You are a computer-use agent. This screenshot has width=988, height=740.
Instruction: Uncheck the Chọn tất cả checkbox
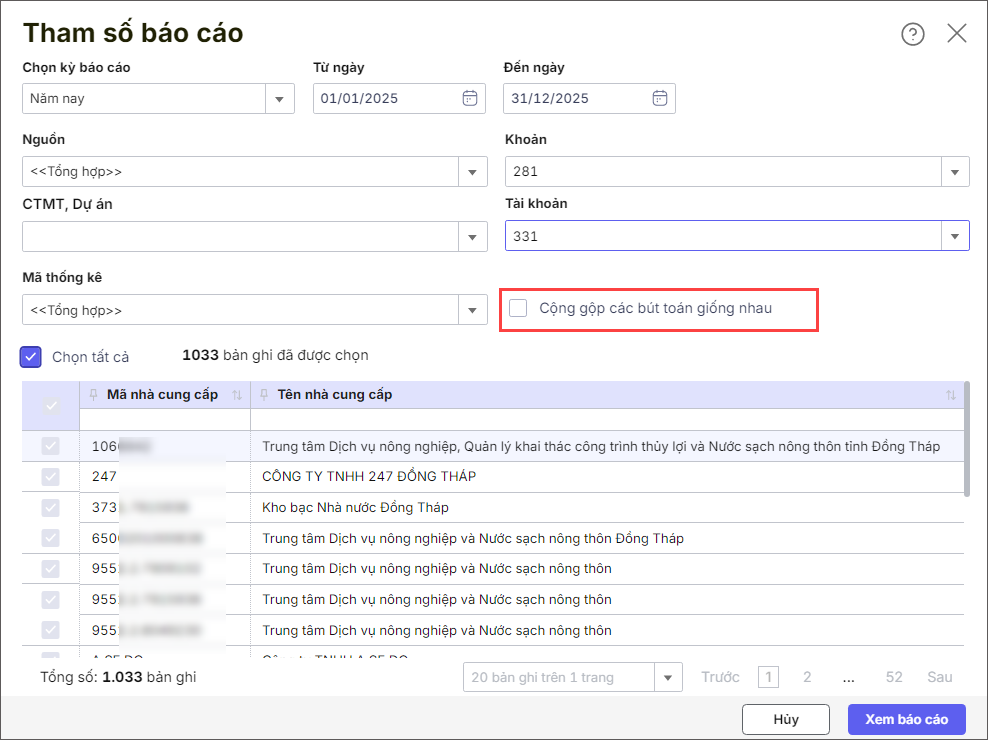[31, 356]
